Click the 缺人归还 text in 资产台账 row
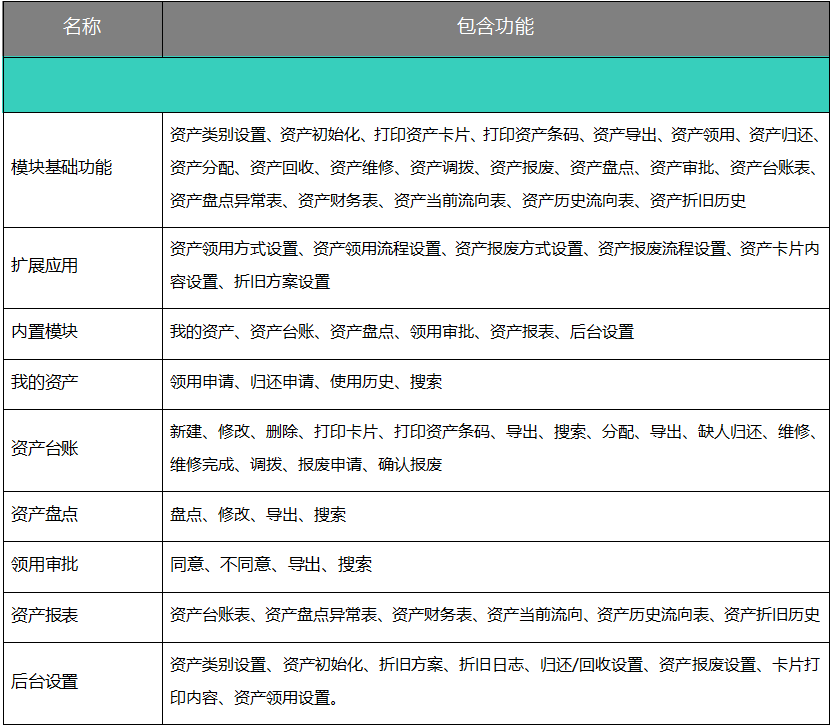 [x=729, y=432]
